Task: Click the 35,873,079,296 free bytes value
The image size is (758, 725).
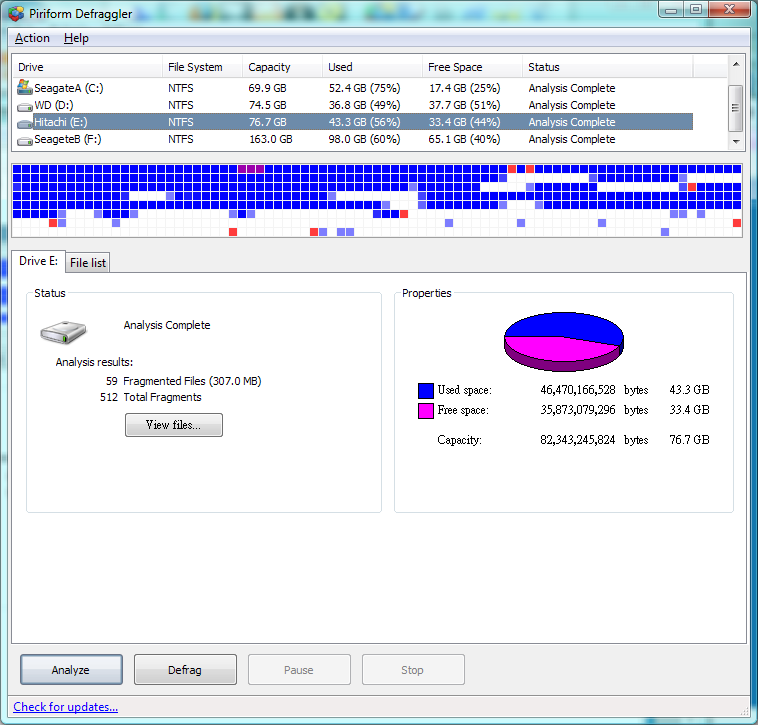Action: [x=578, y=410]
